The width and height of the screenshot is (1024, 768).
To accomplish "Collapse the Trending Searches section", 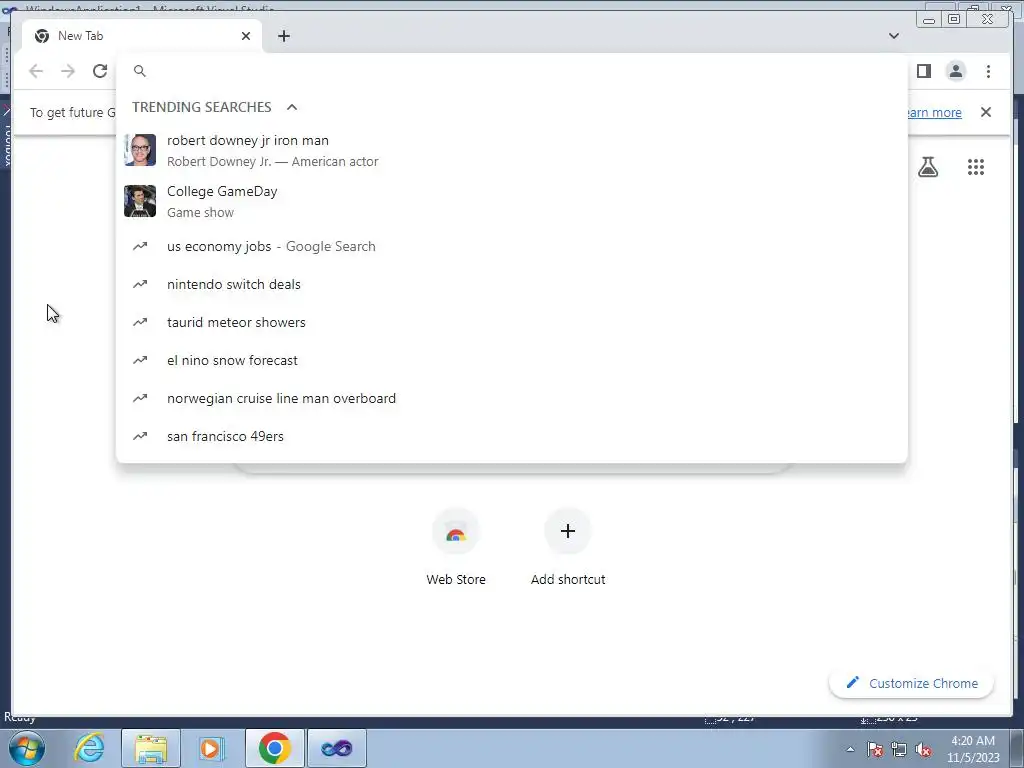I will click(292, 107).
